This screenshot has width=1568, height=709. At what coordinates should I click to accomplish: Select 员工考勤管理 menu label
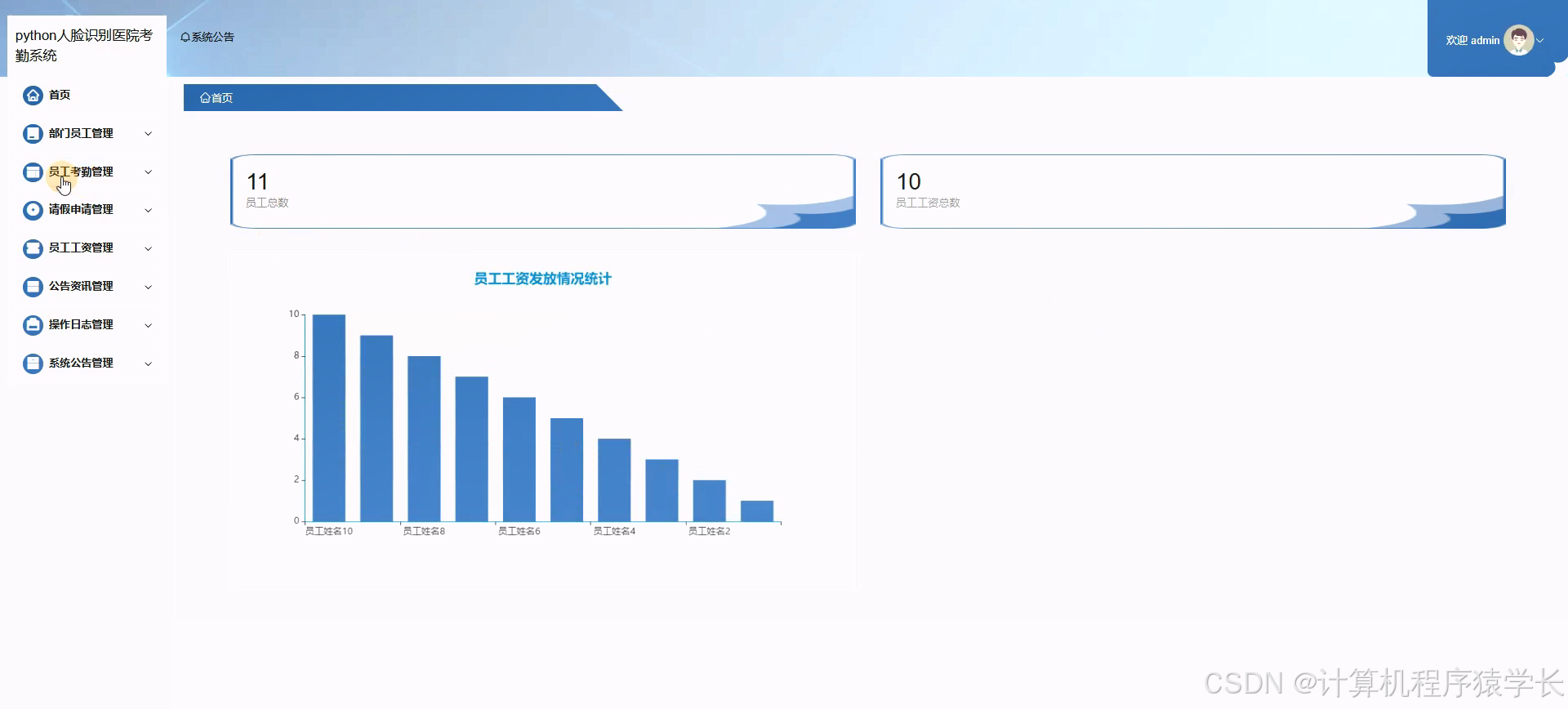coord(81,172)
